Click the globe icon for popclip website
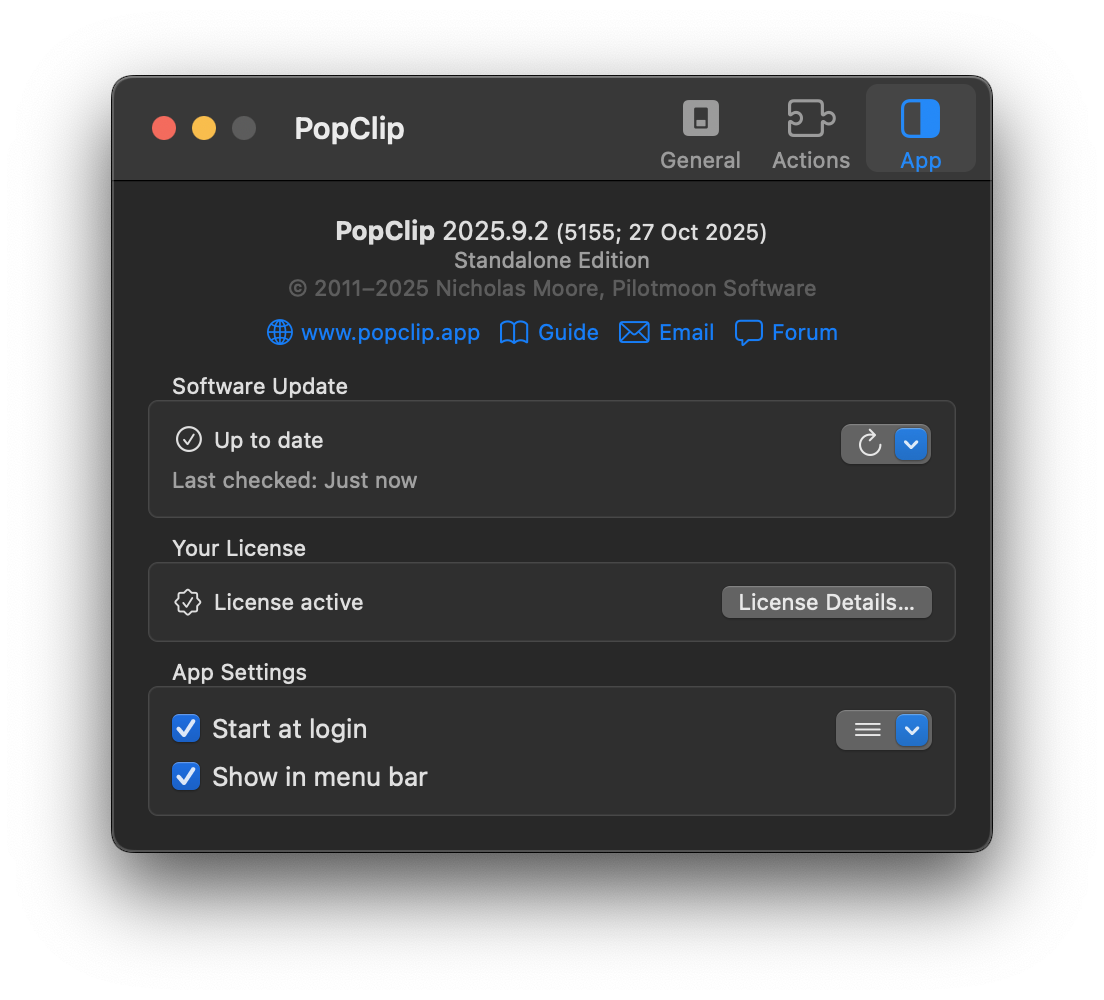 (280, 333)
